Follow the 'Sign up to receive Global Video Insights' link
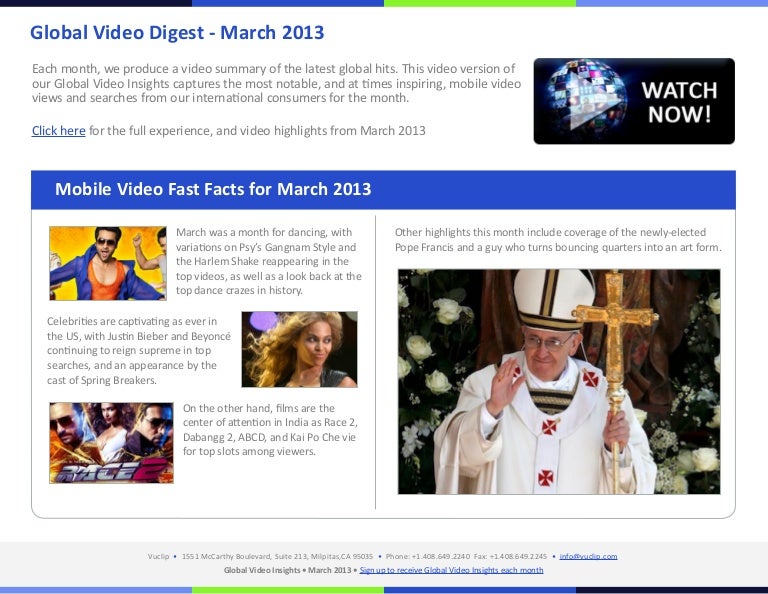The height and width of the screenshot is (594, 768). [x=451, y=570]
